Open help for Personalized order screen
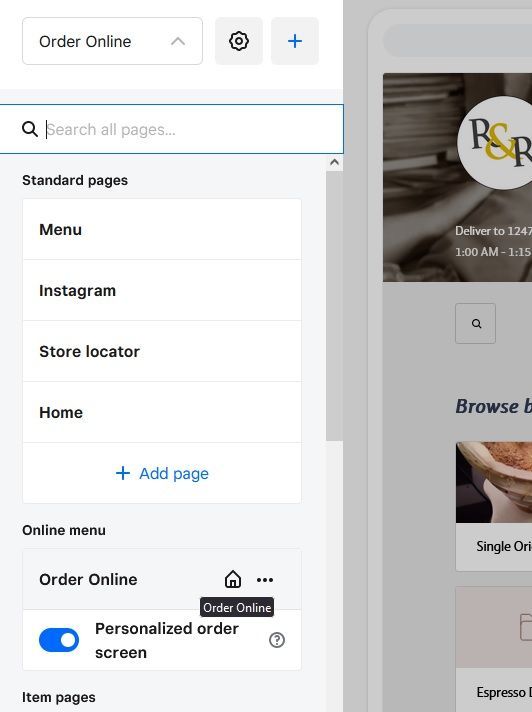Screen dimensions: 532x712 pos(277,640)
